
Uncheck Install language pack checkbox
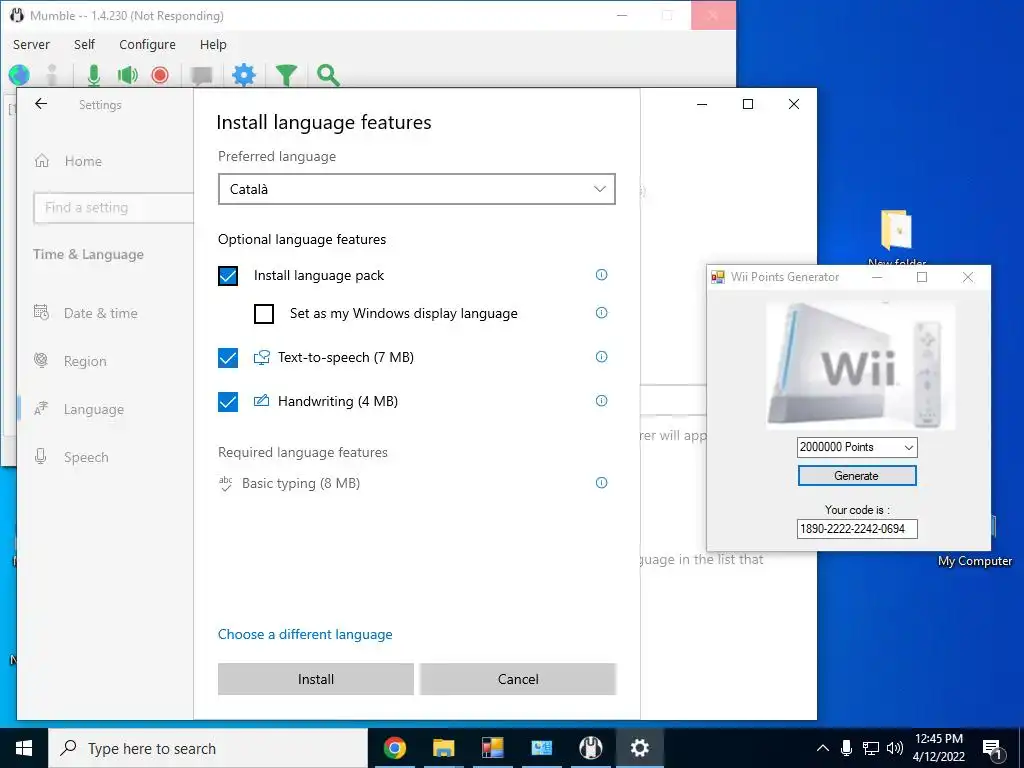(228, 276)
